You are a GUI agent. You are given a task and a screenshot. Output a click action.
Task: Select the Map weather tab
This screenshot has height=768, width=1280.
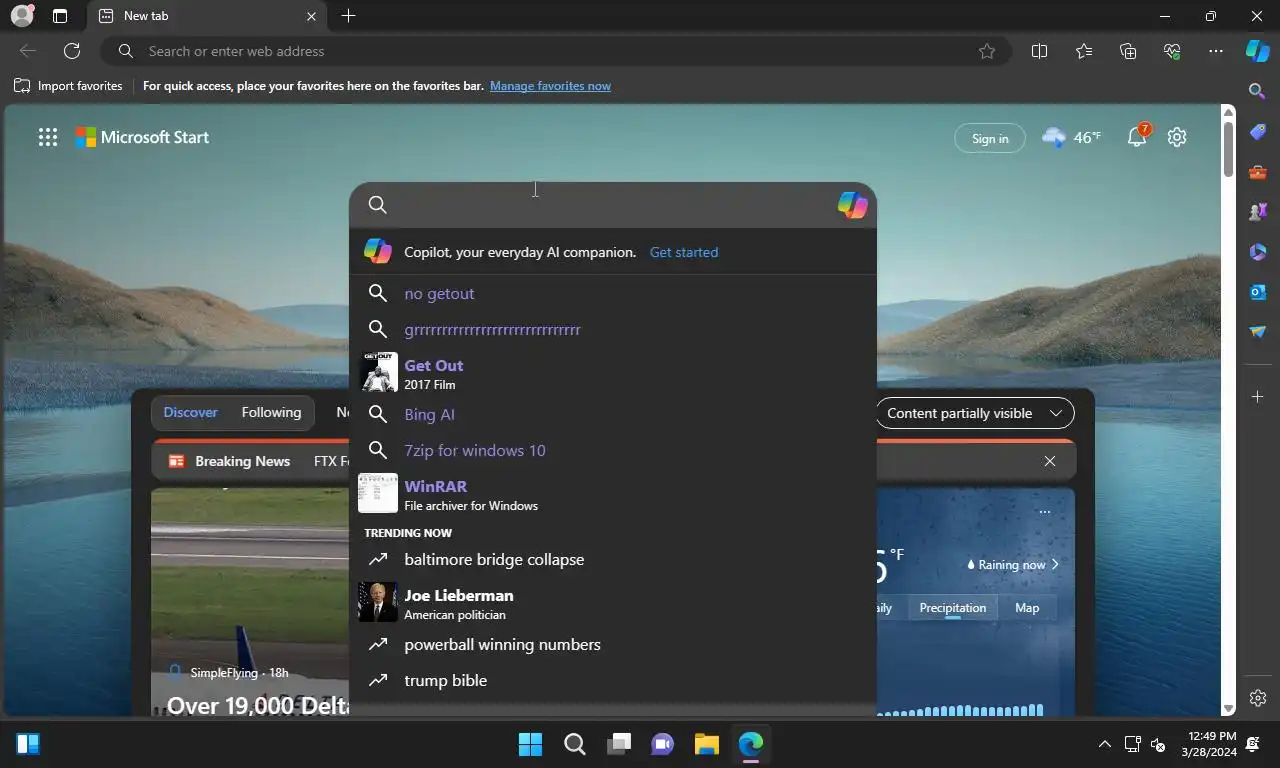pos(1027,608)
